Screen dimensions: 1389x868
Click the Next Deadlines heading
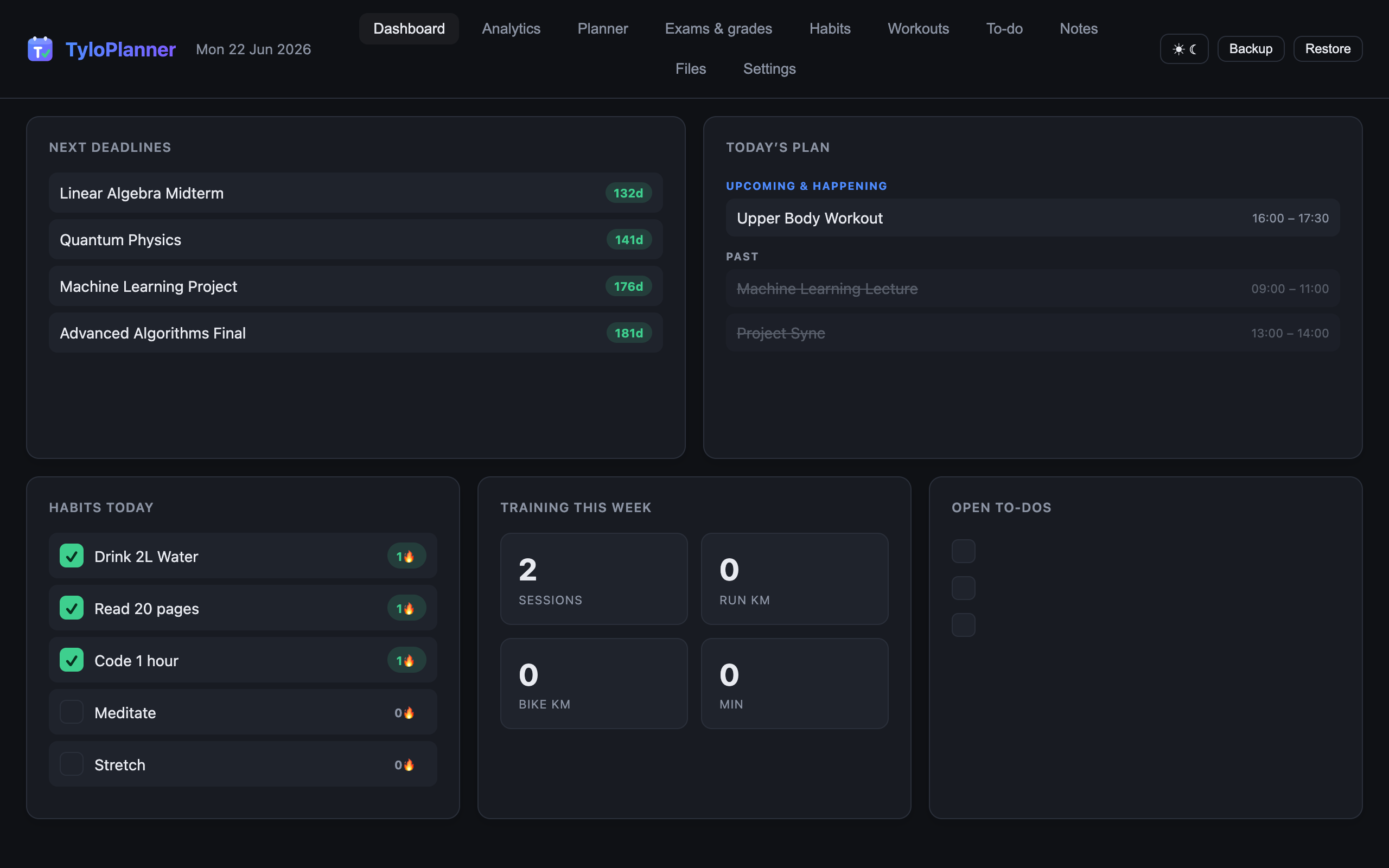pos(110,148)
